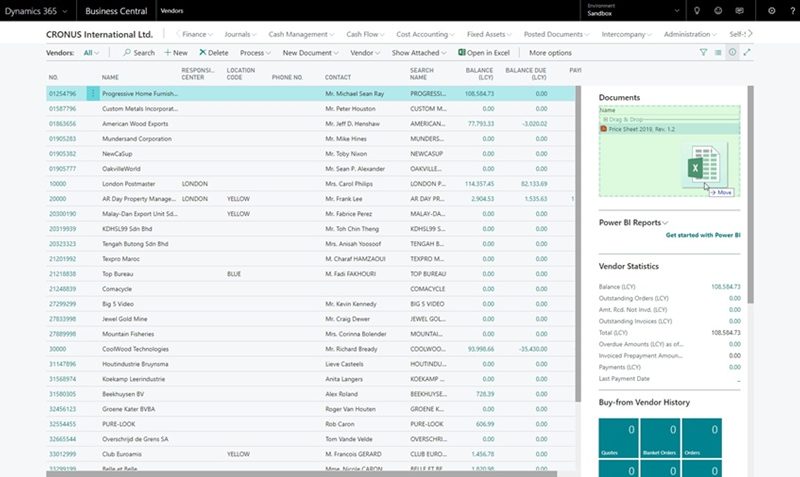Open the Intercompany menu
This screenshot has width=800, height=477.
pyautogui.click(x=627, y=34)
